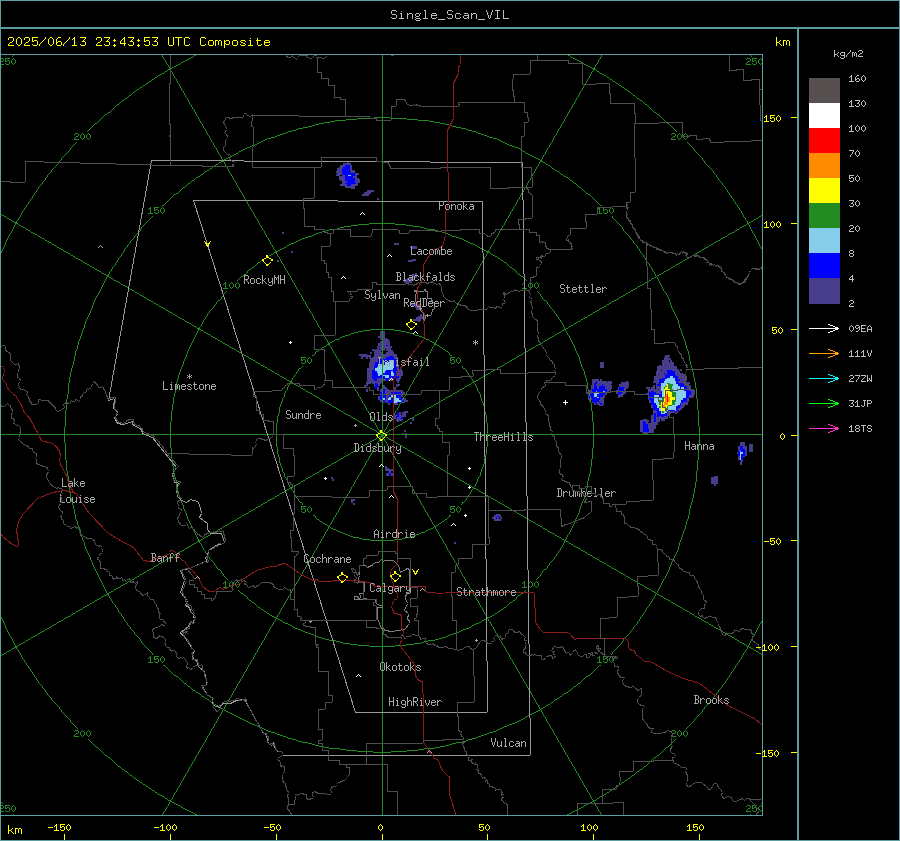Click the blue storm cell northwest of Ponoka

pos(348,176)
